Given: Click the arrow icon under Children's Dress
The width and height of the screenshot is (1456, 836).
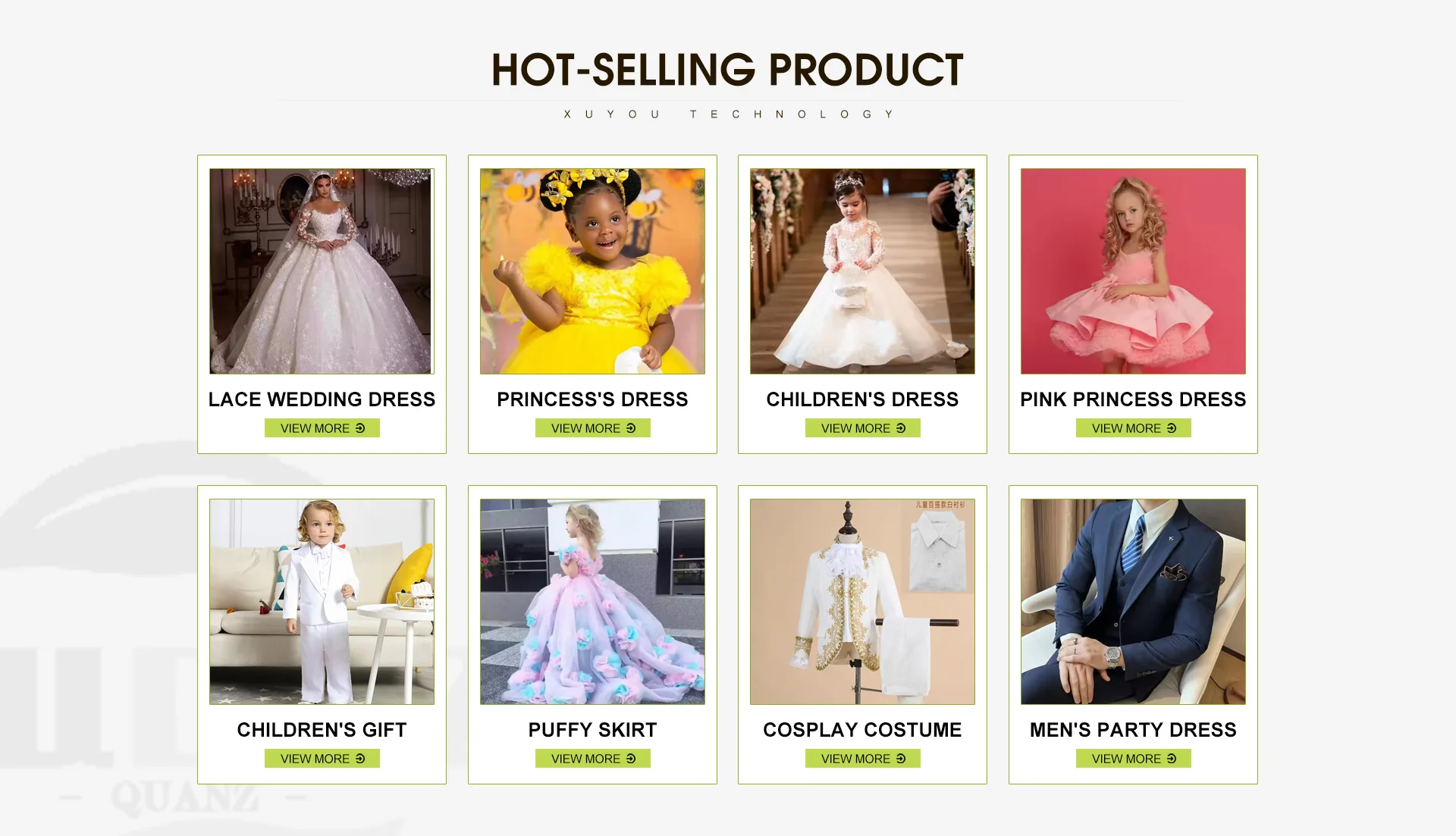Looking at the screenshot, I should 901,428.
